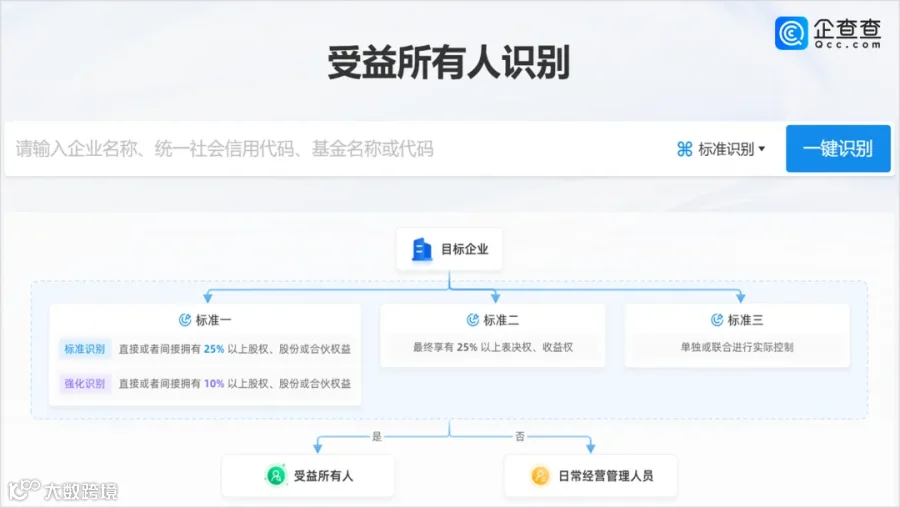Click the text with 25% 以上股权、股份或合伙权益
Image resolution: width=900 pixels, height=508 pixels.
234,349
